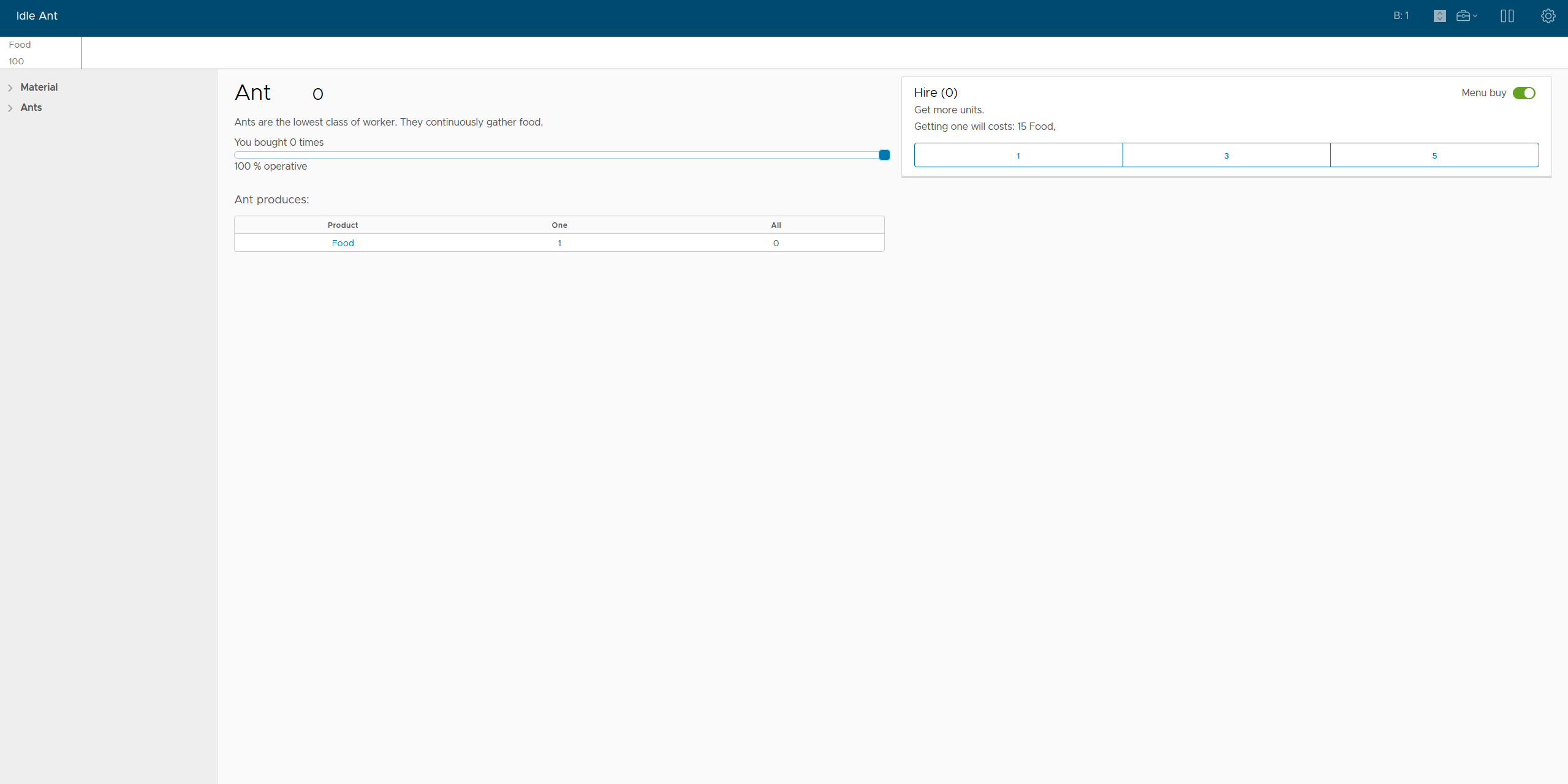
Task: Hire 1 ant button
Action: point(1018,155)
